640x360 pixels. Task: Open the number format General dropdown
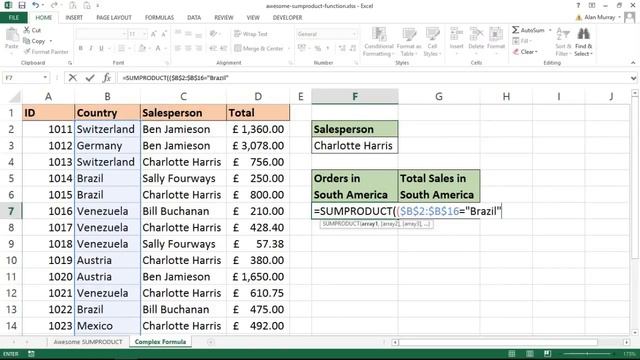point(354,34)
